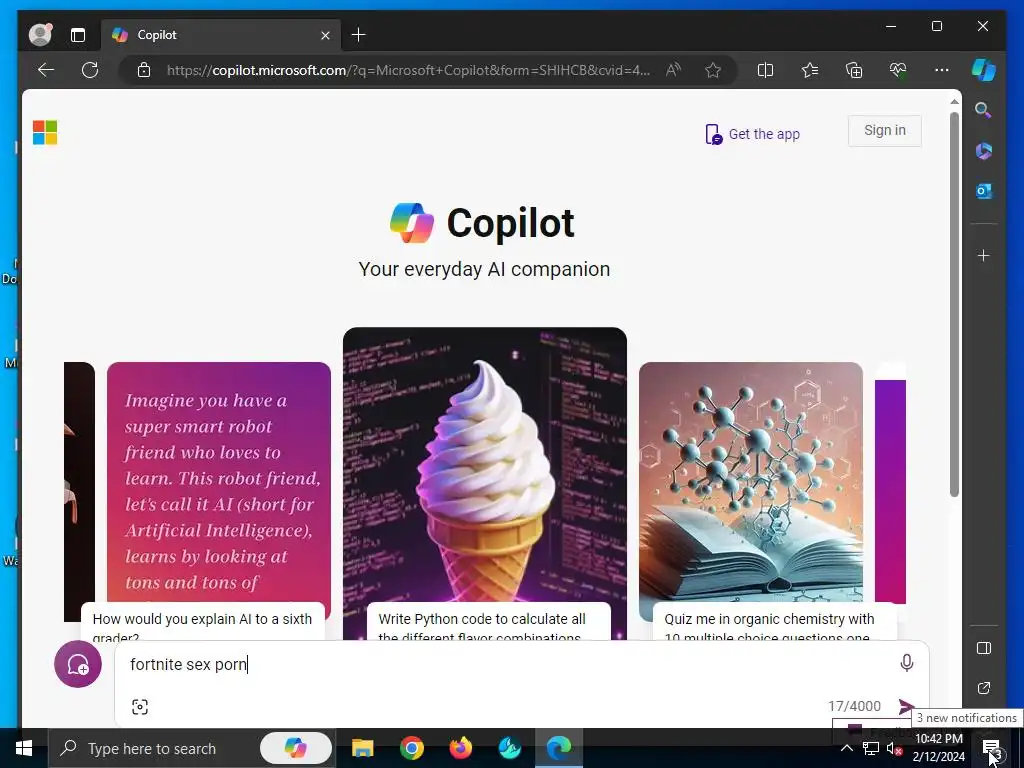Open Collections panel
The width and height of the screenshot is (1024, 768).
854,70
